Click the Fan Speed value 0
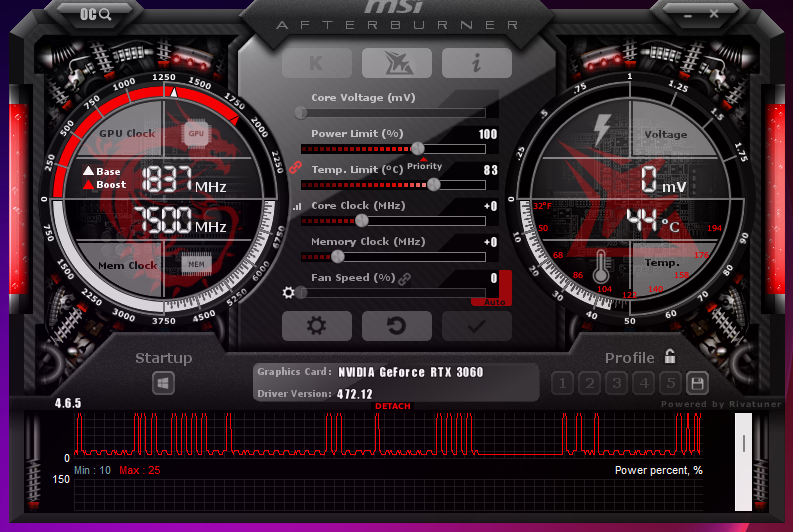Viewport: 793px width, 532px height. [x=494, y=278]
